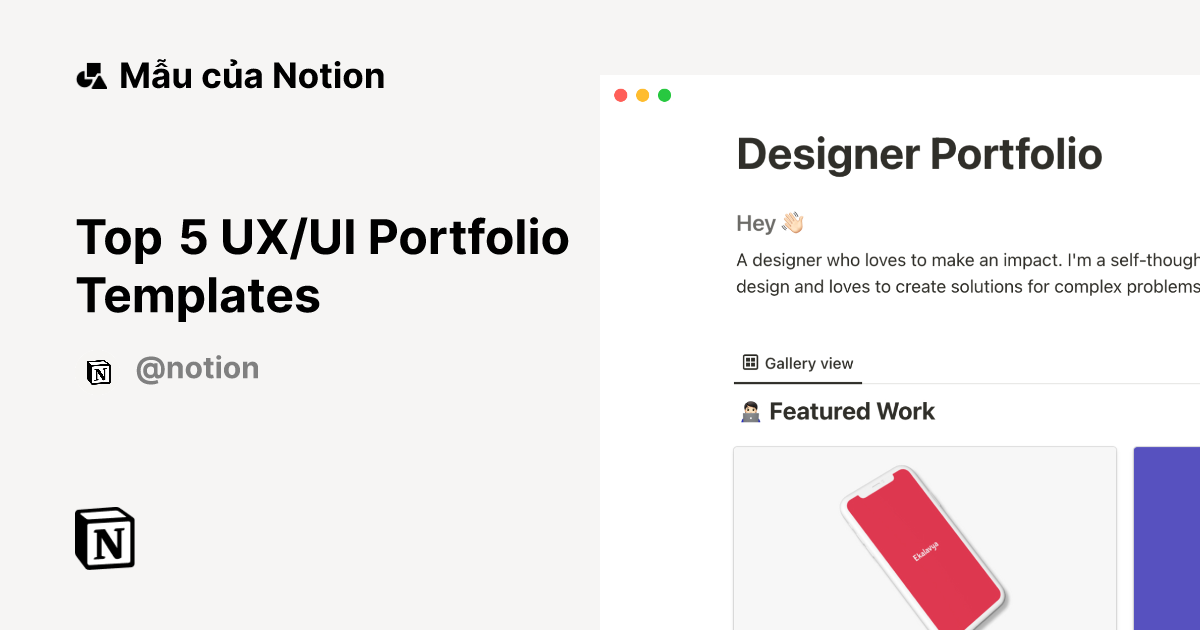1200x630 pixels.
Task: Click the Top 5 UX/UI Portfolio Templates title
Action: 322,267
